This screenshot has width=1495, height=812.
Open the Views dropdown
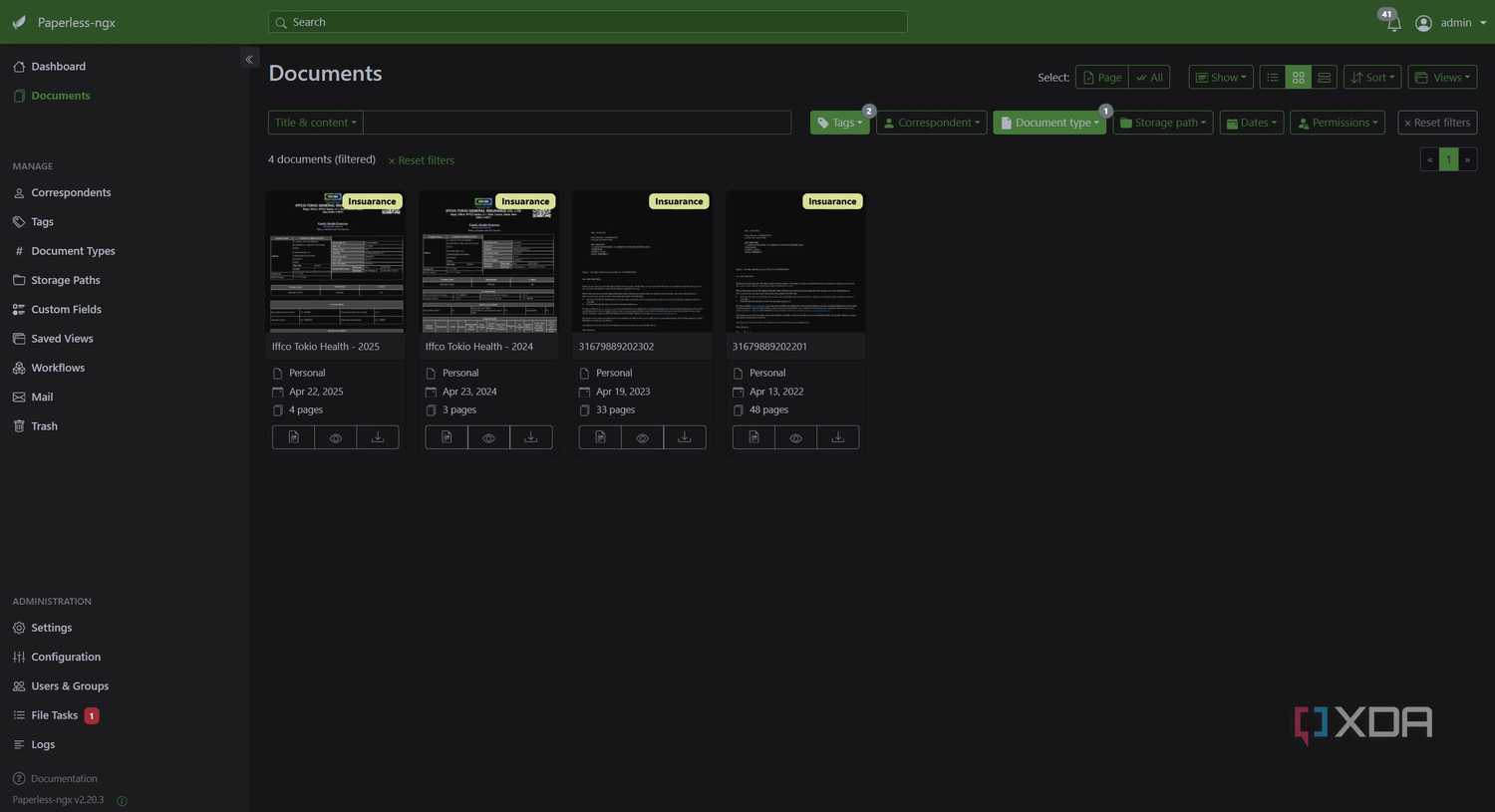point(1442,78)
